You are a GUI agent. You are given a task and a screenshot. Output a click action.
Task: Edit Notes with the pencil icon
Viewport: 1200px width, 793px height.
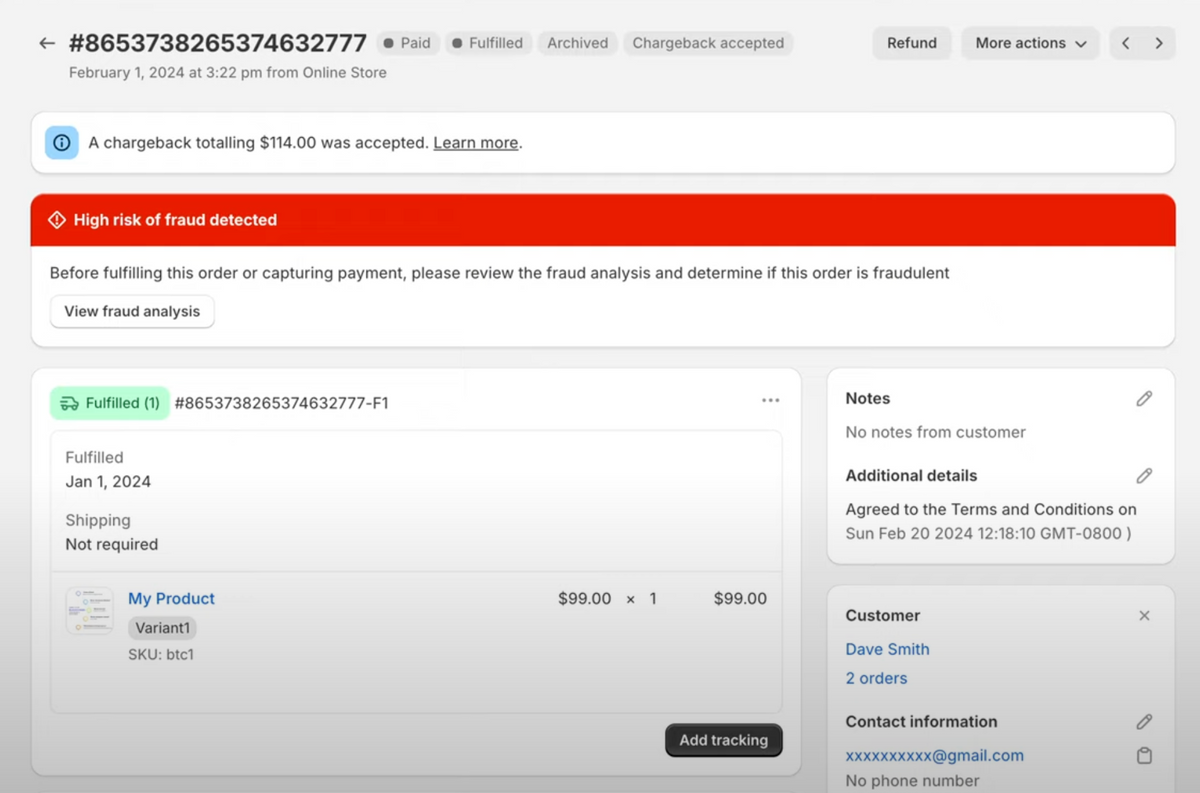(x=1144, y=398)
